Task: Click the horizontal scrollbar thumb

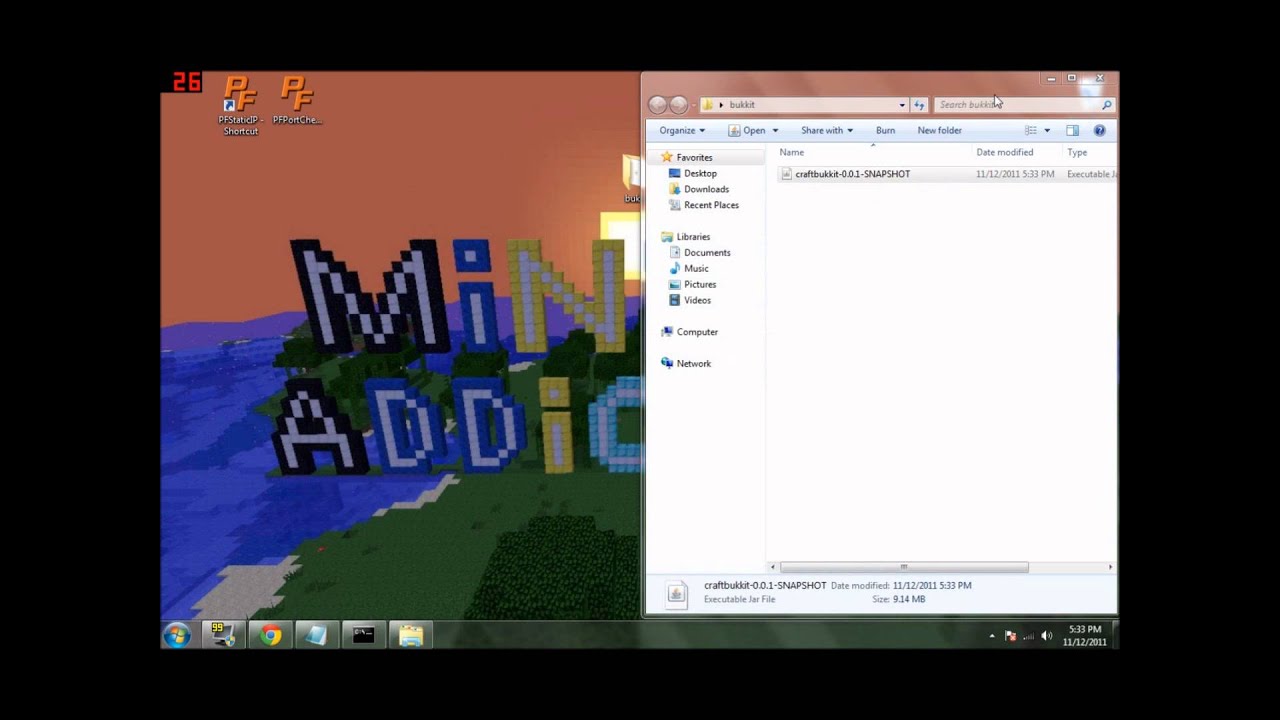Action: coord(904,567)
